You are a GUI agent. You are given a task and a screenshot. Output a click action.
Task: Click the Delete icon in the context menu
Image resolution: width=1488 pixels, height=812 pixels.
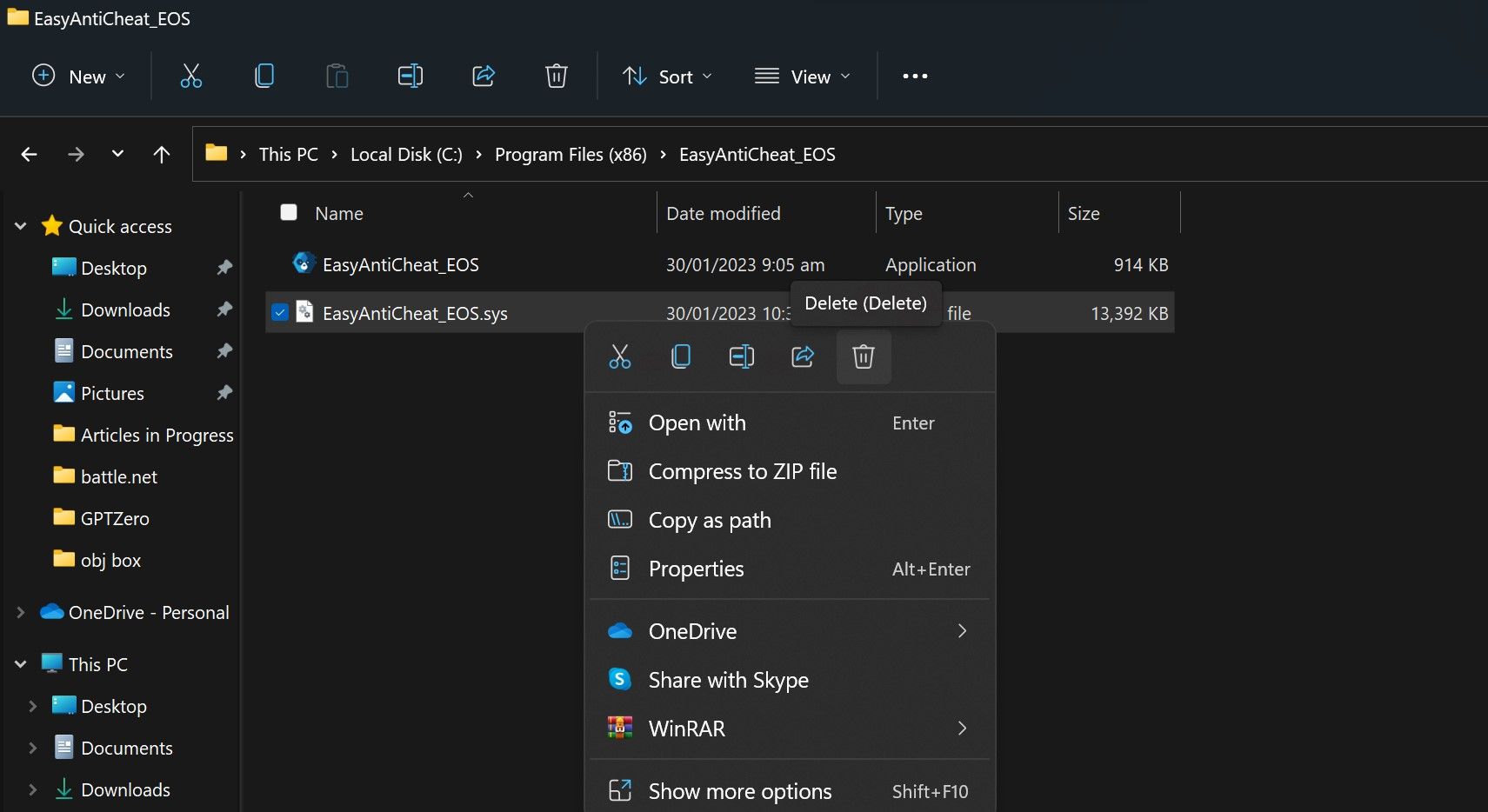(x=863, y=356)
